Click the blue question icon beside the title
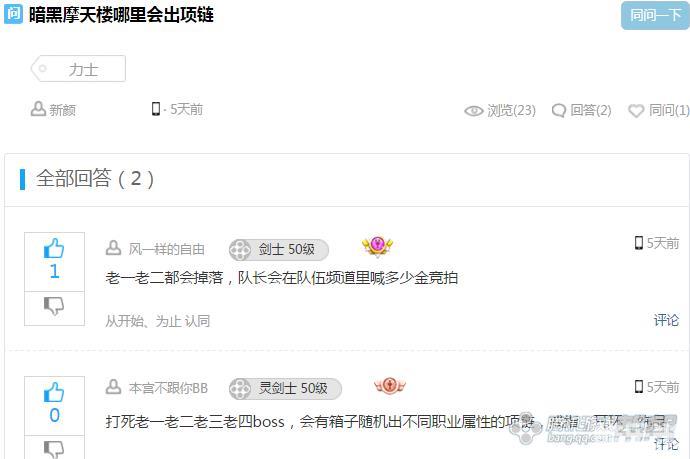Viewport: 690px width, 459px height. 13,14
